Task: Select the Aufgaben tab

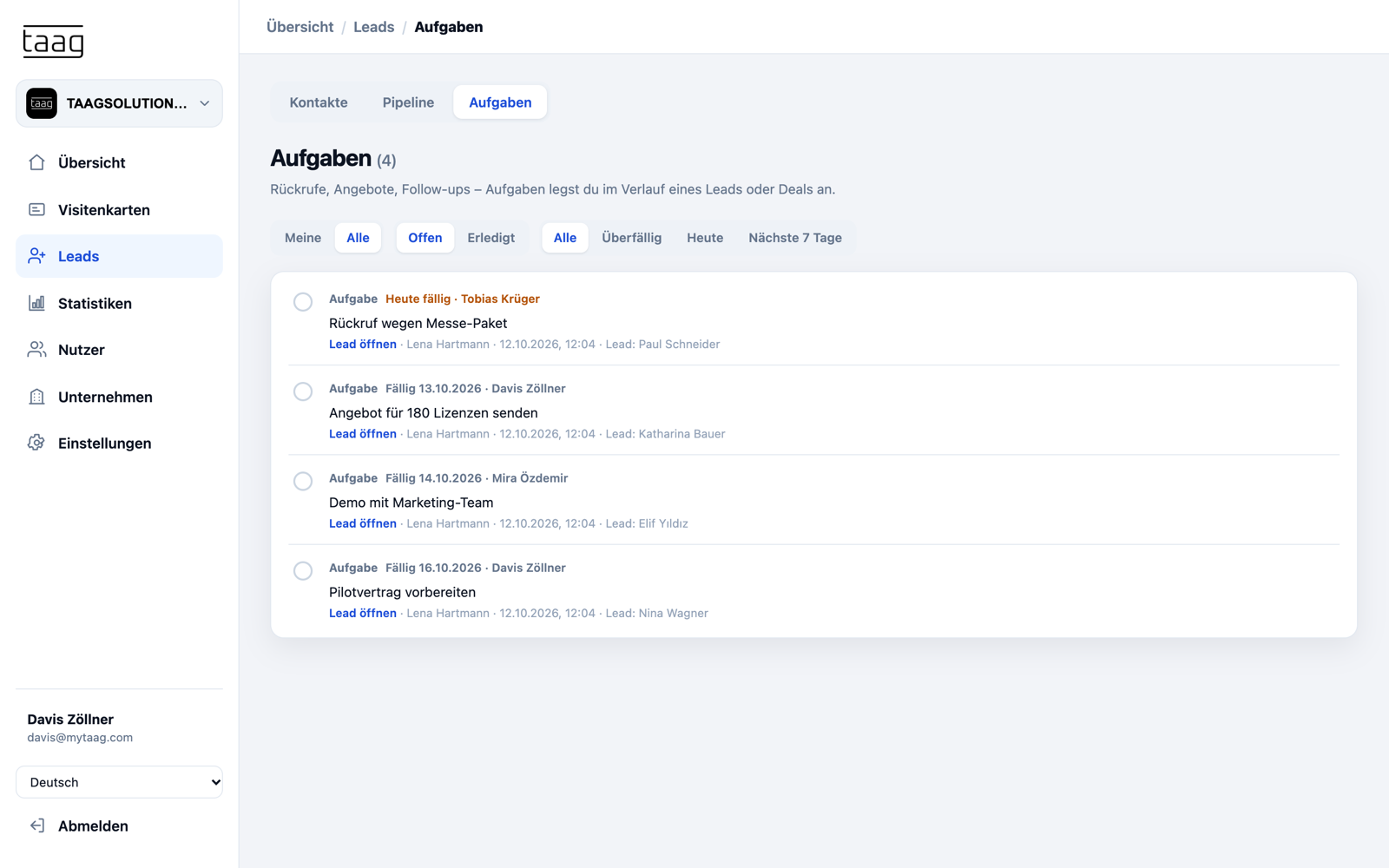Action: pos(500,102)
